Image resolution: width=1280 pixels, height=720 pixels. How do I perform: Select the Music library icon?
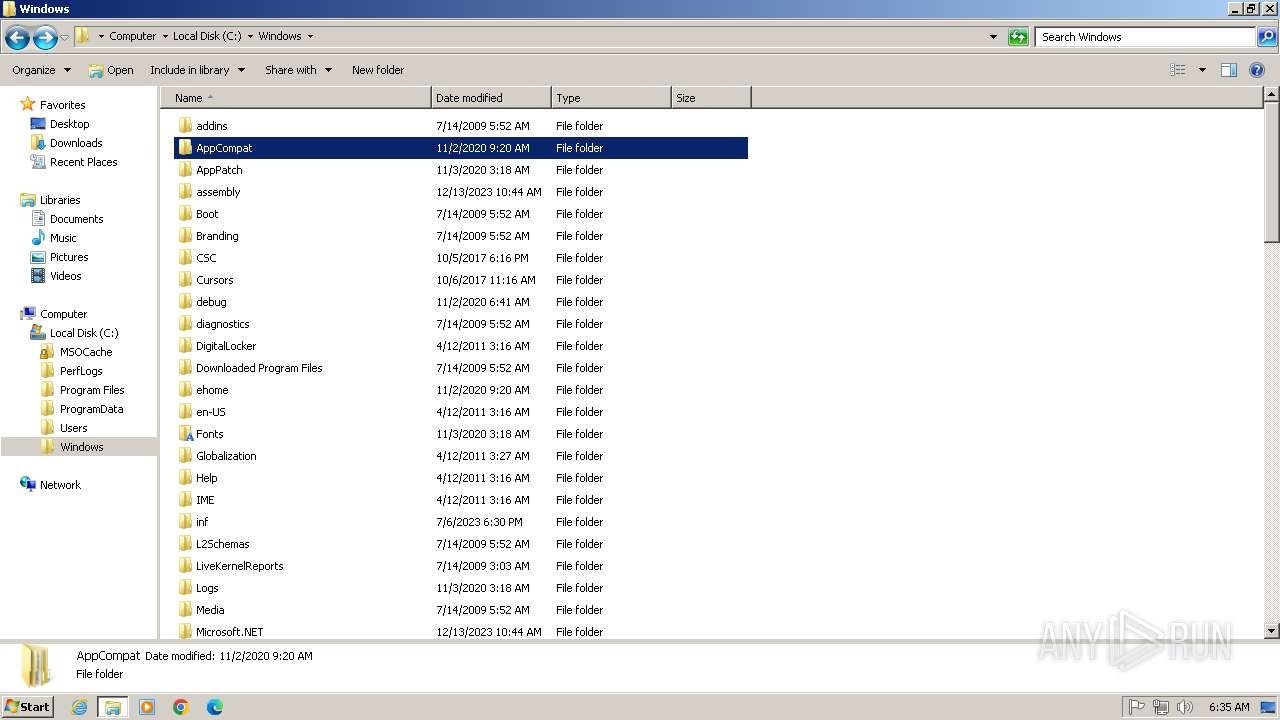point(38,238)
